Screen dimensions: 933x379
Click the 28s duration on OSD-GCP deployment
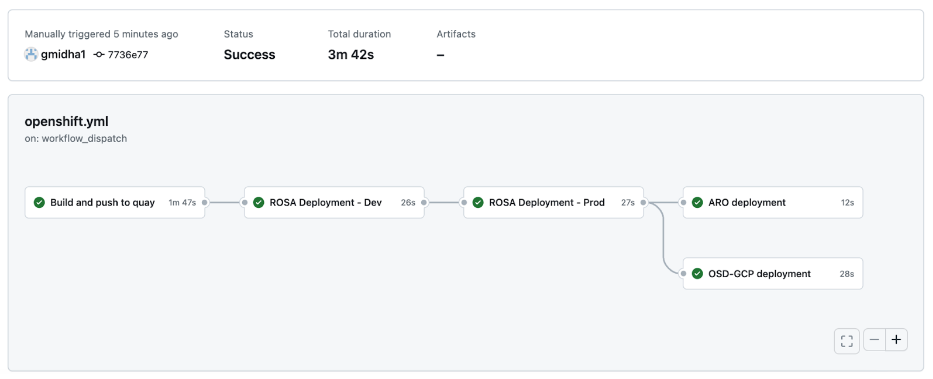[847, 274]
